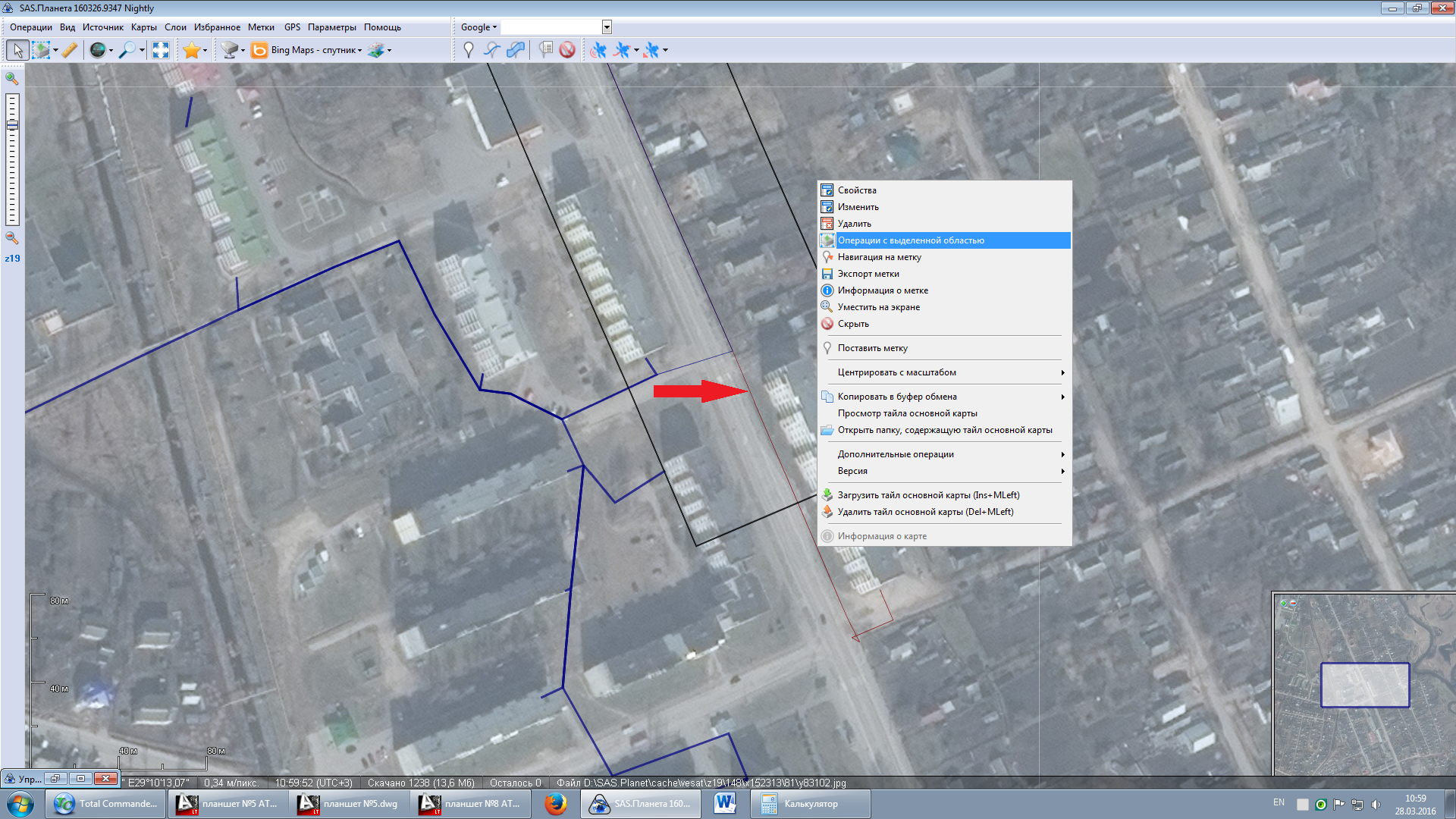Click the add path line tool
The height and width of the screenshot is (819, 1456).
pyautogui.click(x=492, y=50)
